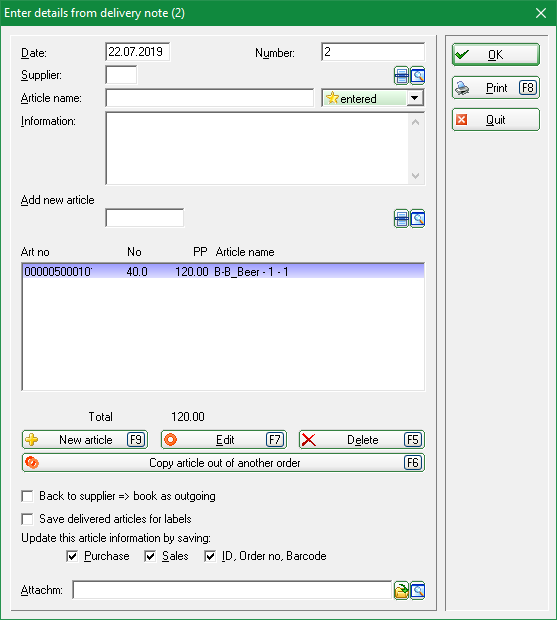This screenshot has height=620, width=557.
Task: Click Copy article out of another order
Action: [x=223, y=463]
